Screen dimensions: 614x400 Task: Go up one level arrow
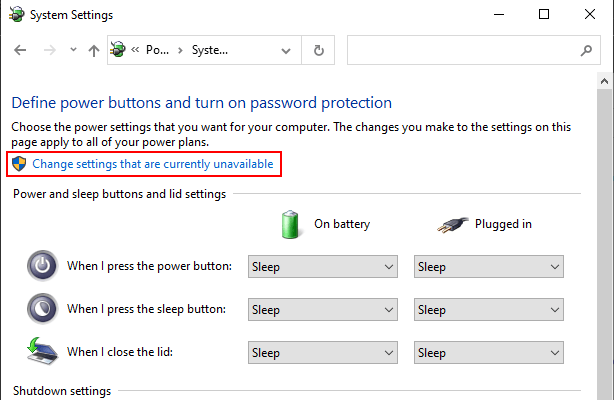(x=94, y=51)
